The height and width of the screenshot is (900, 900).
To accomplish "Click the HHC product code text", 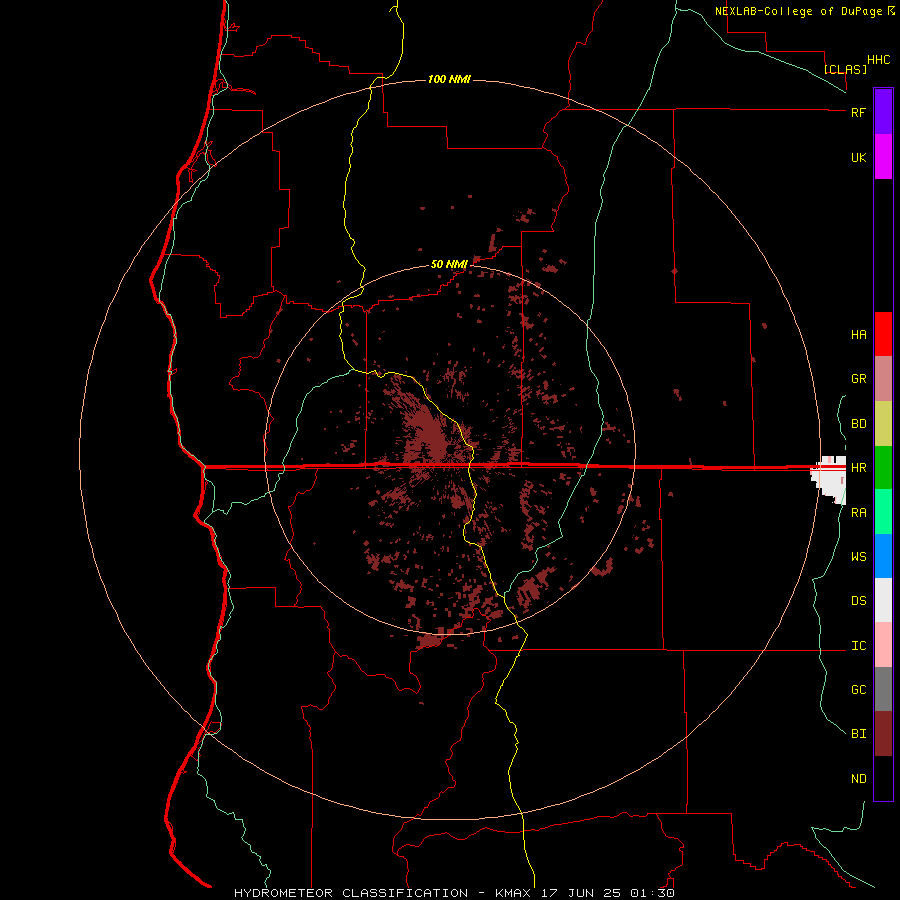I will [x=879, y=60].
